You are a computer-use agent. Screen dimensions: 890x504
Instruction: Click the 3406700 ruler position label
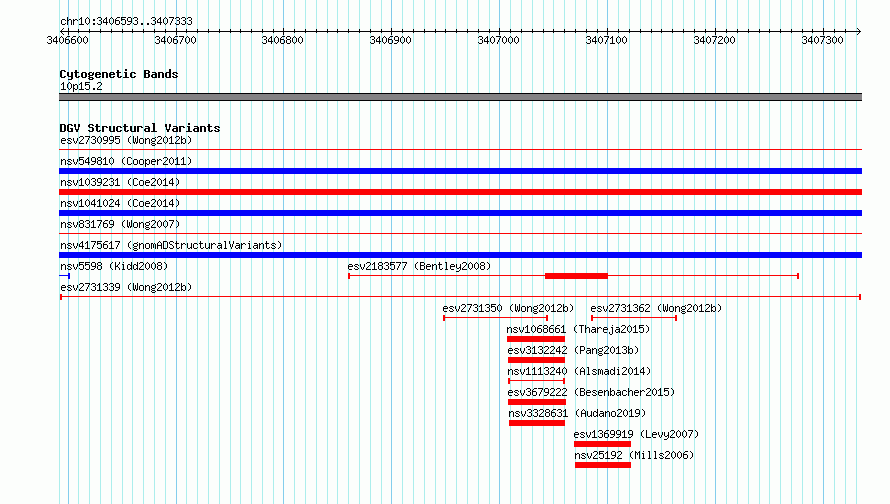(175, 40)
